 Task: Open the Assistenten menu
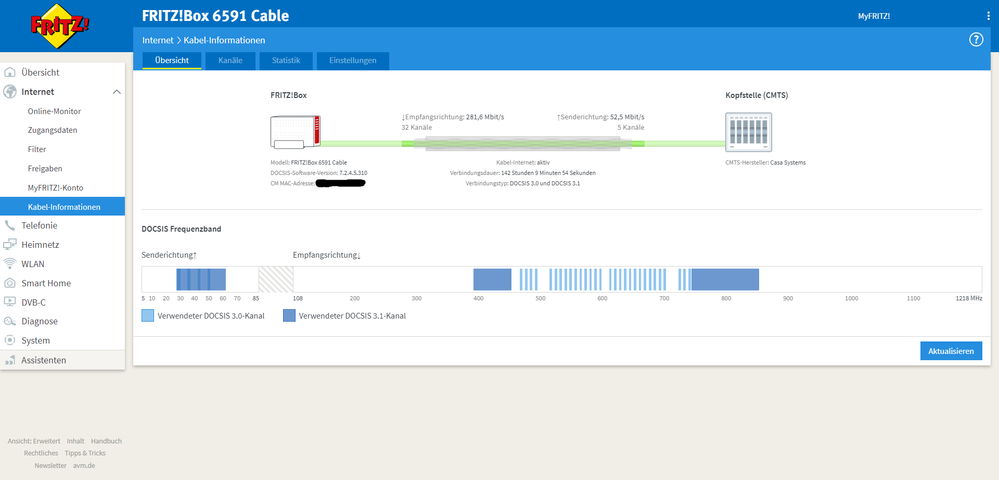coord(62,360)
